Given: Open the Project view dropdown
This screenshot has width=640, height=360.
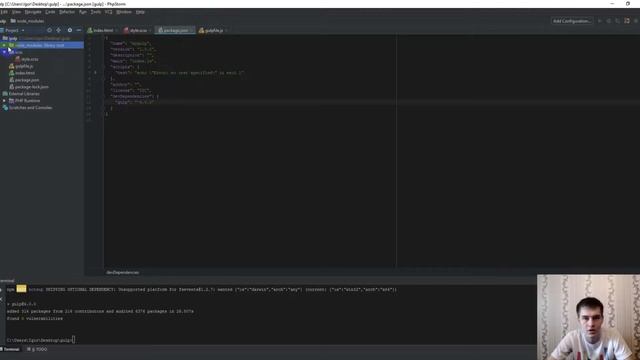Looking at the screenshot, I should coord(14,30).
